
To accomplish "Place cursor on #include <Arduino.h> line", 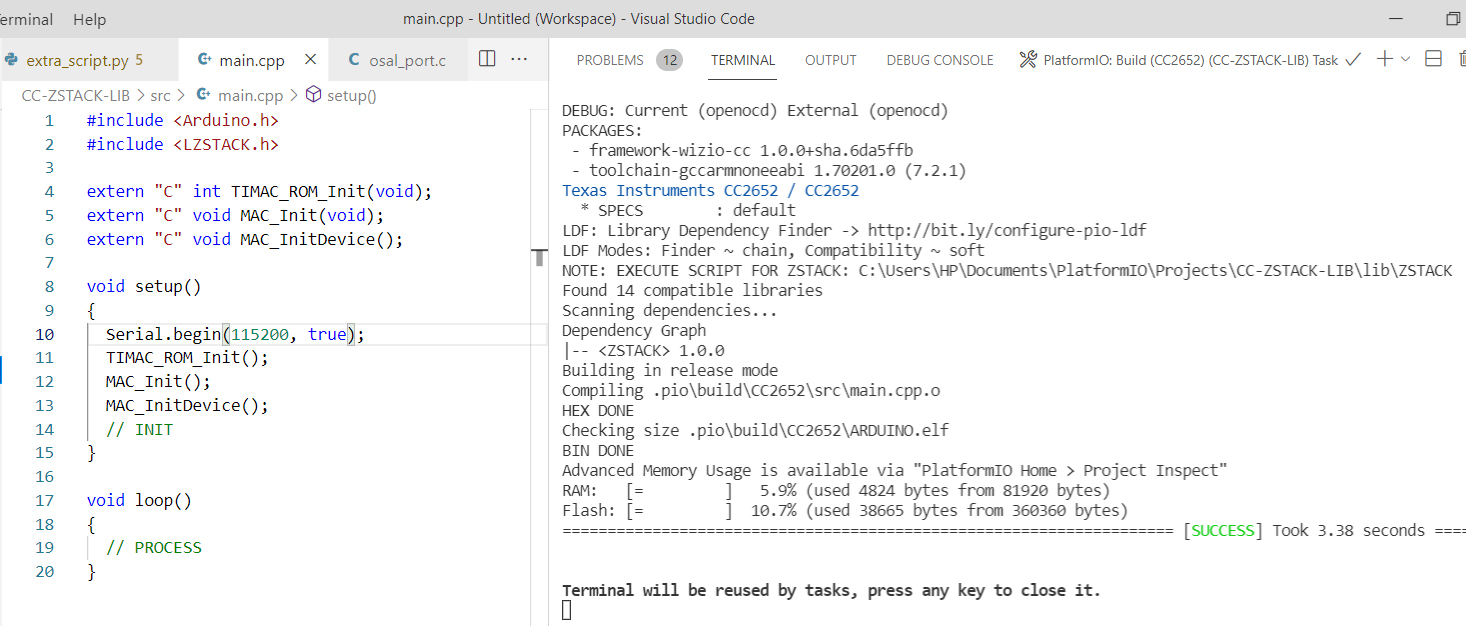I will tap(183, 120).
